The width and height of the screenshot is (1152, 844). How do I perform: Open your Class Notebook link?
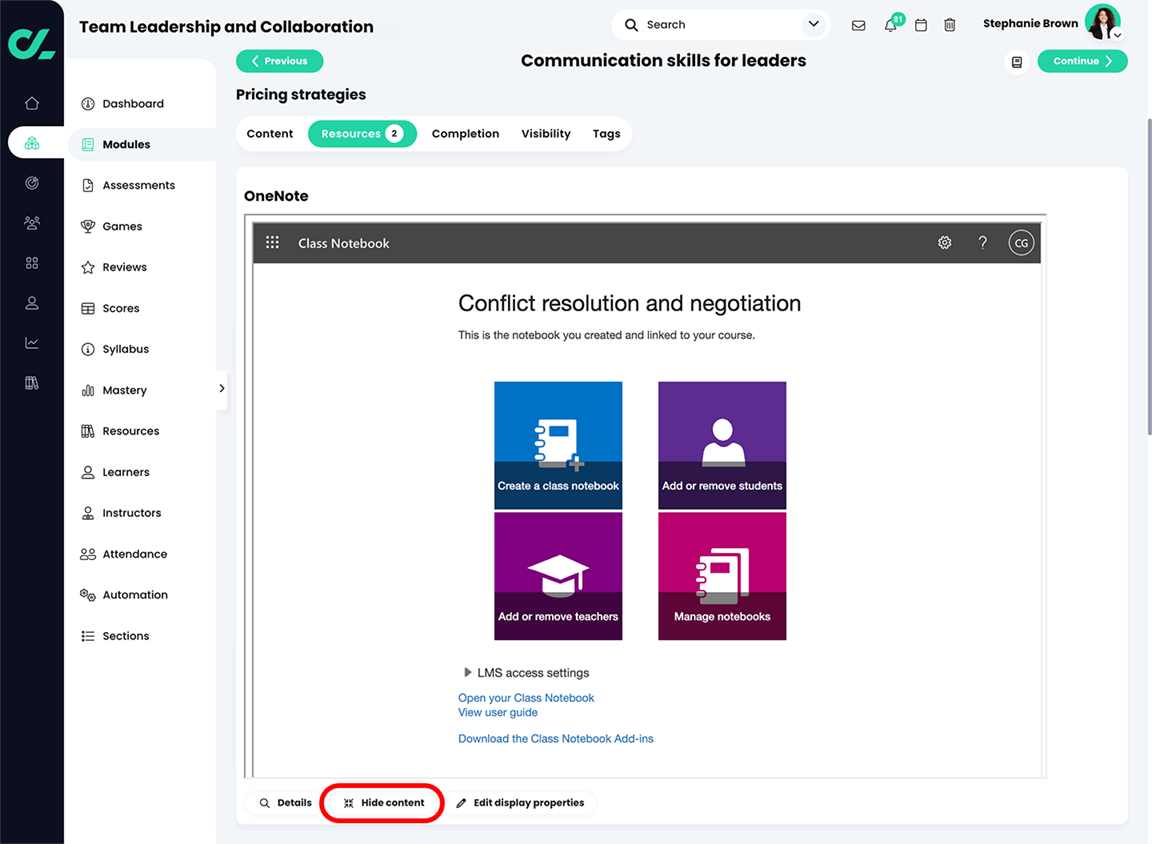coord(526,698)
